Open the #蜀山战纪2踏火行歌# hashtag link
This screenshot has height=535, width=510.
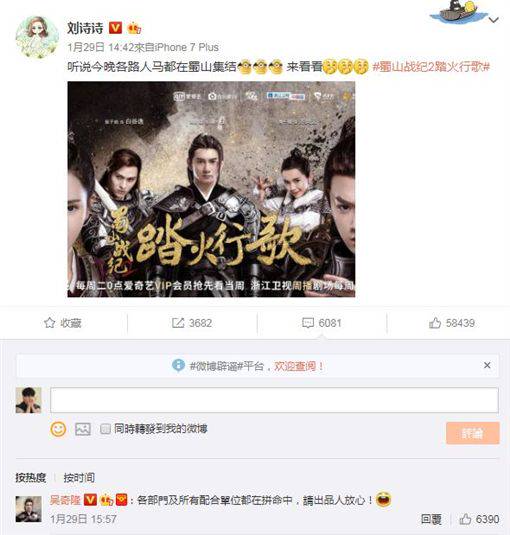click(x=431, y=67)
